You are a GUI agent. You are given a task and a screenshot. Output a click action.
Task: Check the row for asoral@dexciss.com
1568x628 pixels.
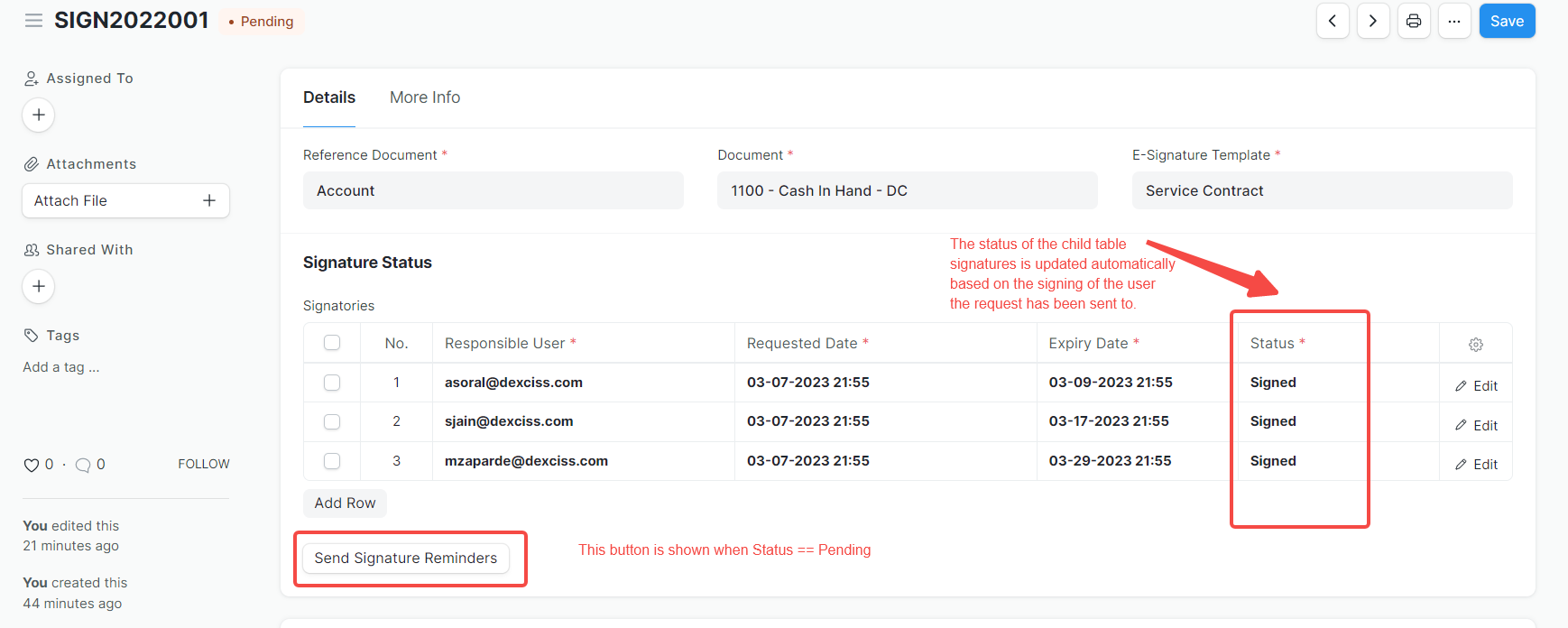click(x=332, y=383)
